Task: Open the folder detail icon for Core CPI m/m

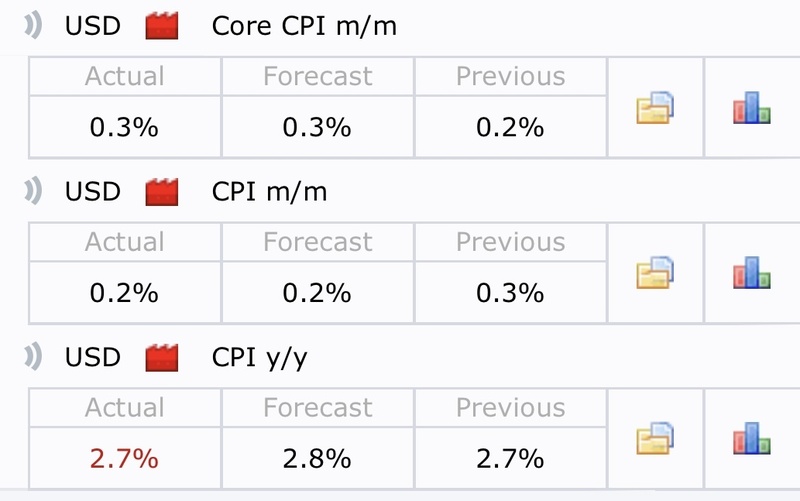Action: pyautogui.click(x=655, y=107)
